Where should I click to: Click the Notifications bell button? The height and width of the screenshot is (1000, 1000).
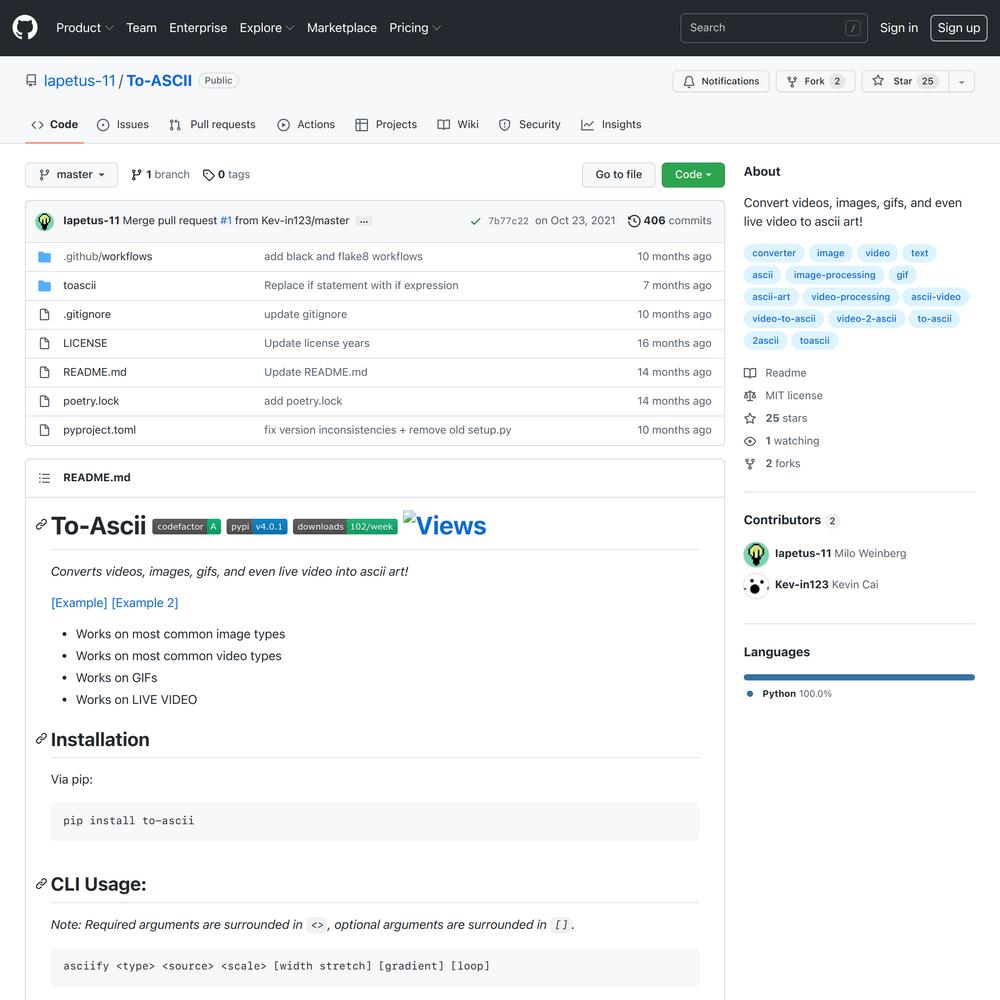(x=721, y=81)
